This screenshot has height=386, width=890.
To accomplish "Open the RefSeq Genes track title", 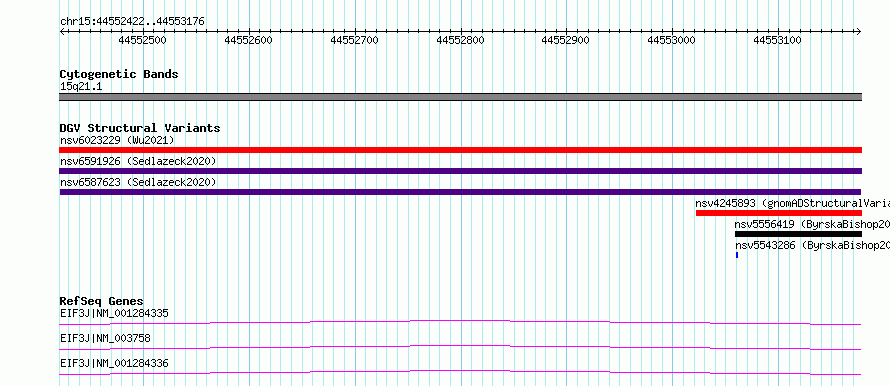I will click(x=102, y=301).
